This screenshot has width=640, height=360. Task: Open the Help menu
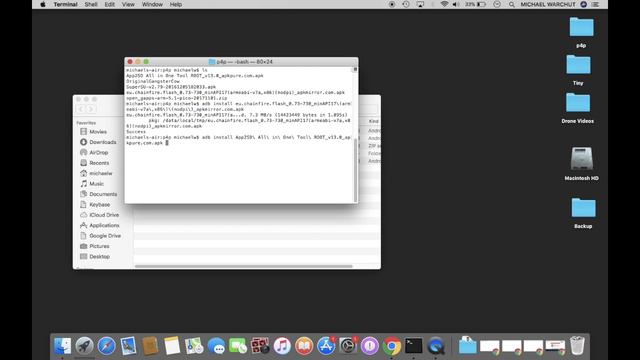pos(176,4)
